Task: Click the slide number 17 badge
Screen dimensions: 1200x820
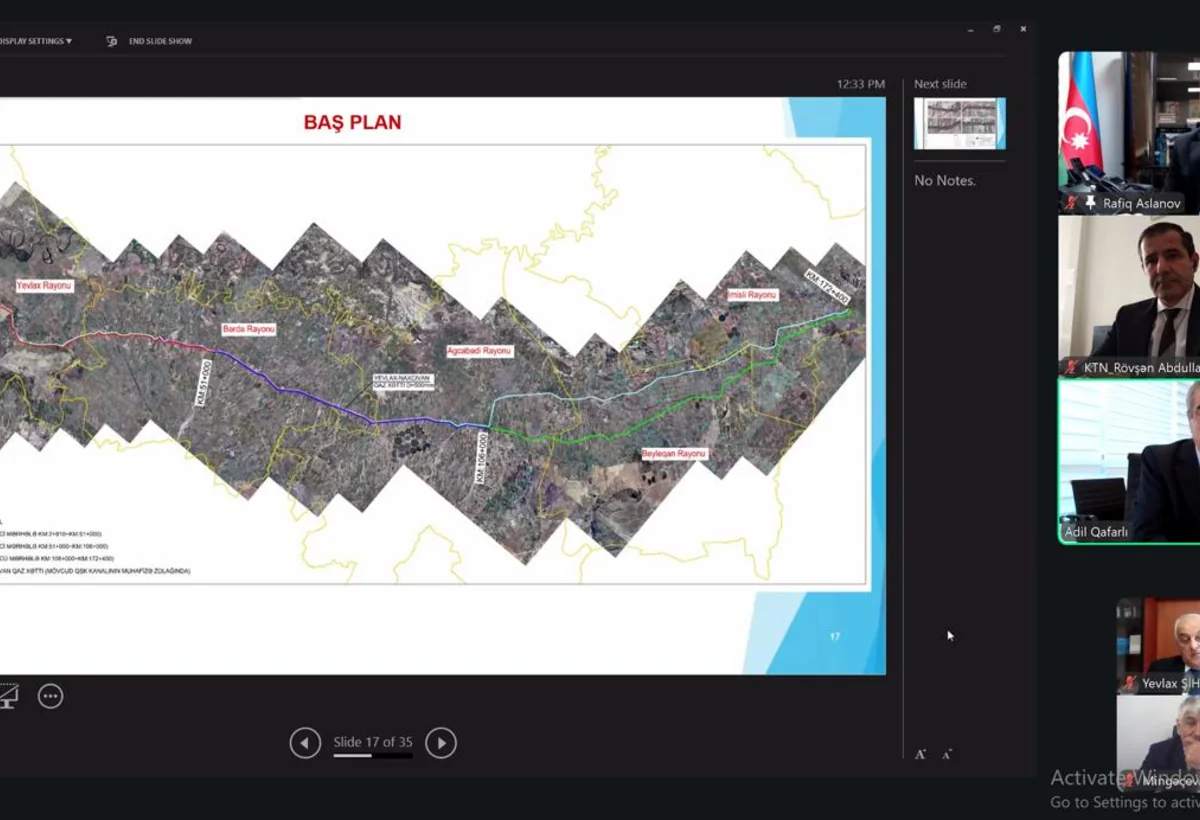Action: [835, 636]
